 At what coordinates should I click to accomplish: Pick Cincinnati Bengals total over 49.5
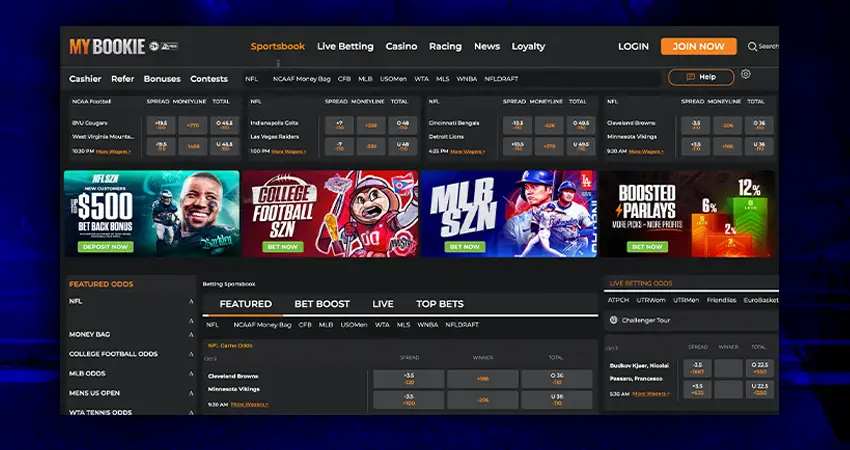[x=581, y=125]
